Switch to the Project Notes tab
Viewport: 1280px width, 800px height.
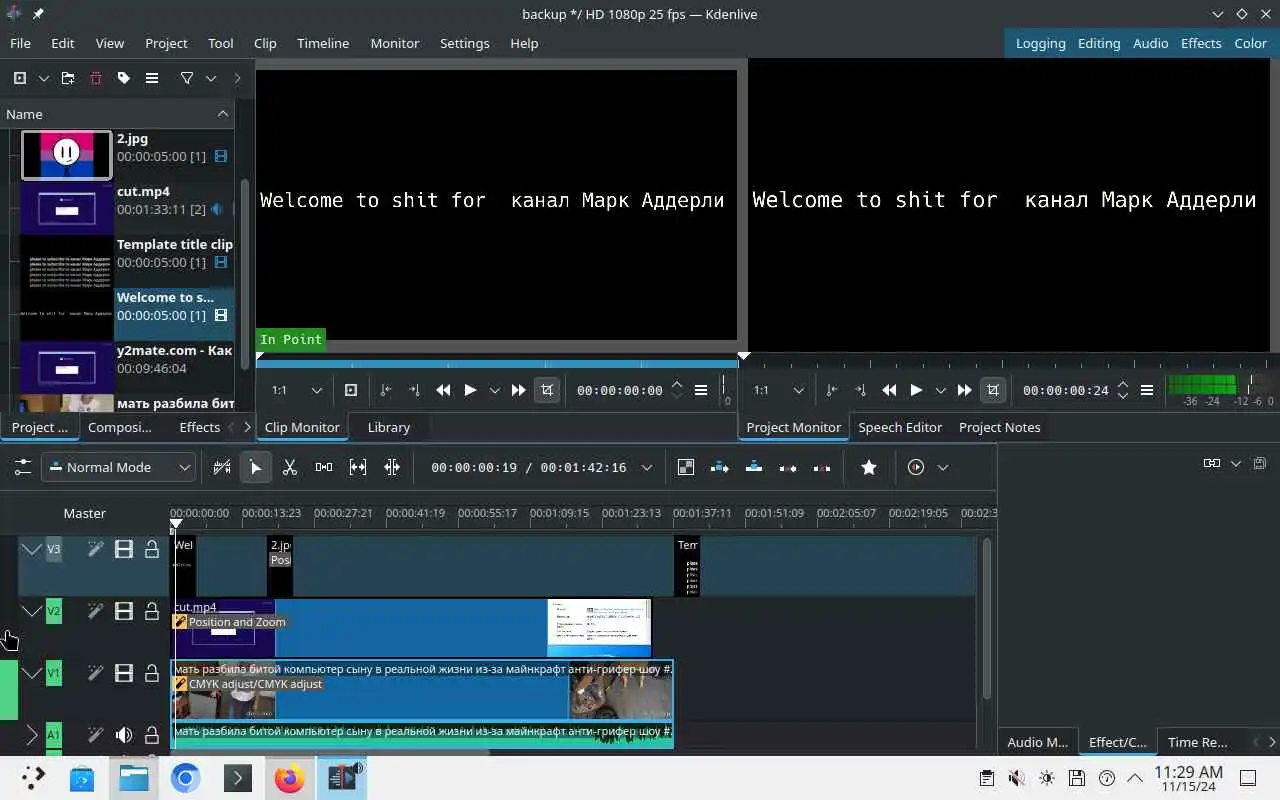tap(1000, 427)
